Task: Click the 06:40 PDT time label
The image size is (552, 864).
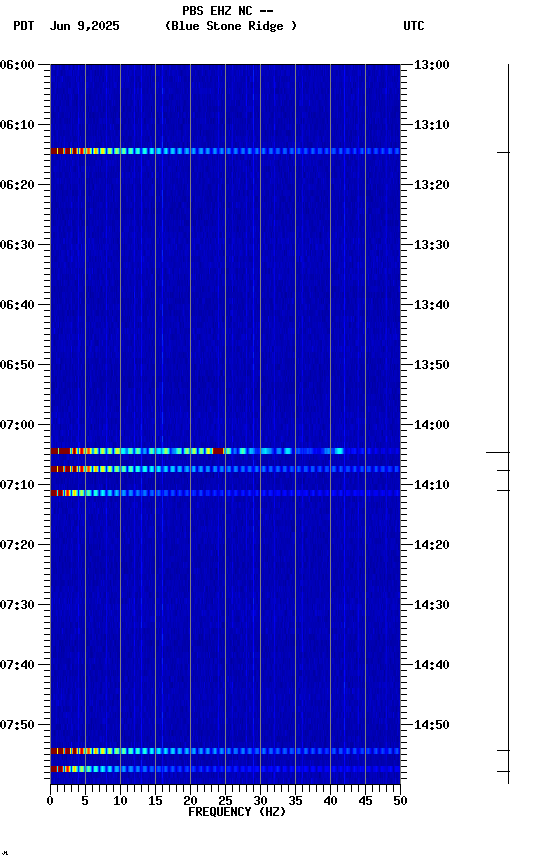Action: click(17, 305)
